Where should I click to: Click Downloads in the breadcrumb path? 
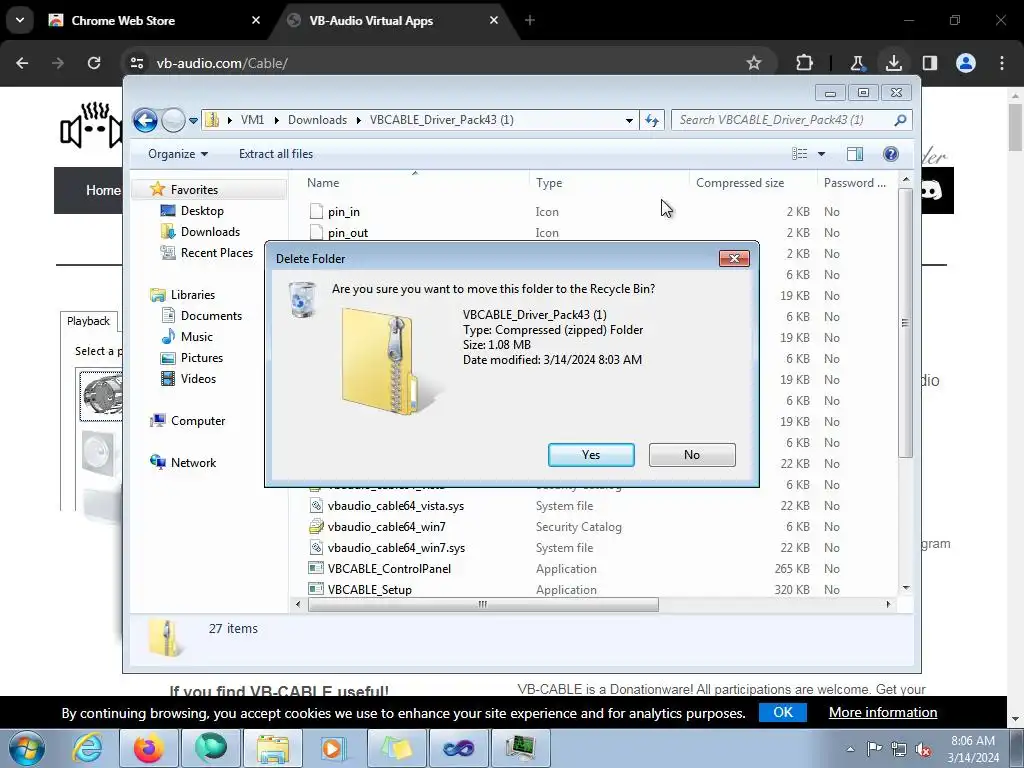click(317, 120)
